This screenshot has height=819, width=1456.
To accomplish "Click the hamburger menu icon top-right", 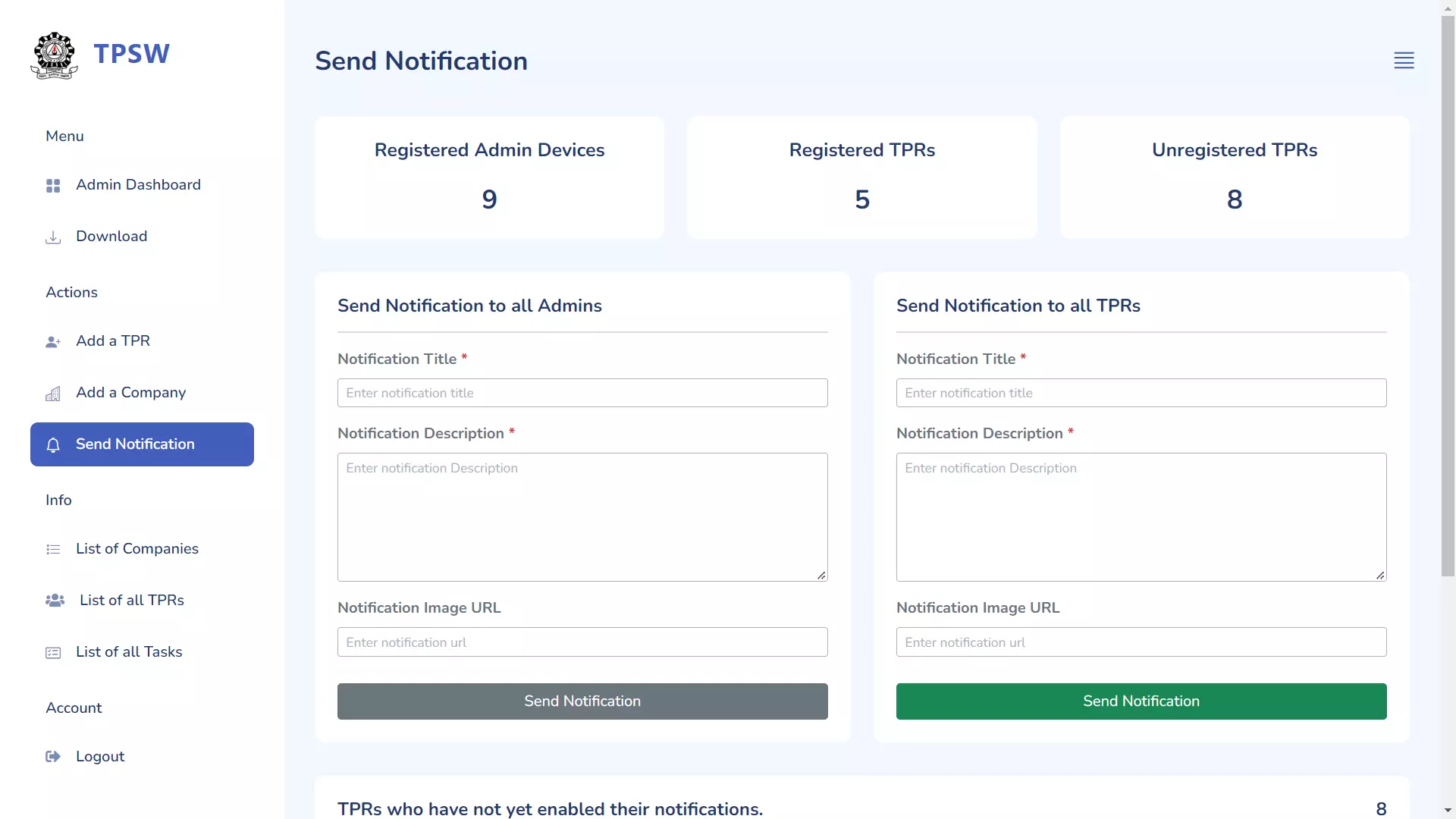I will click(x=1404, y=60).
